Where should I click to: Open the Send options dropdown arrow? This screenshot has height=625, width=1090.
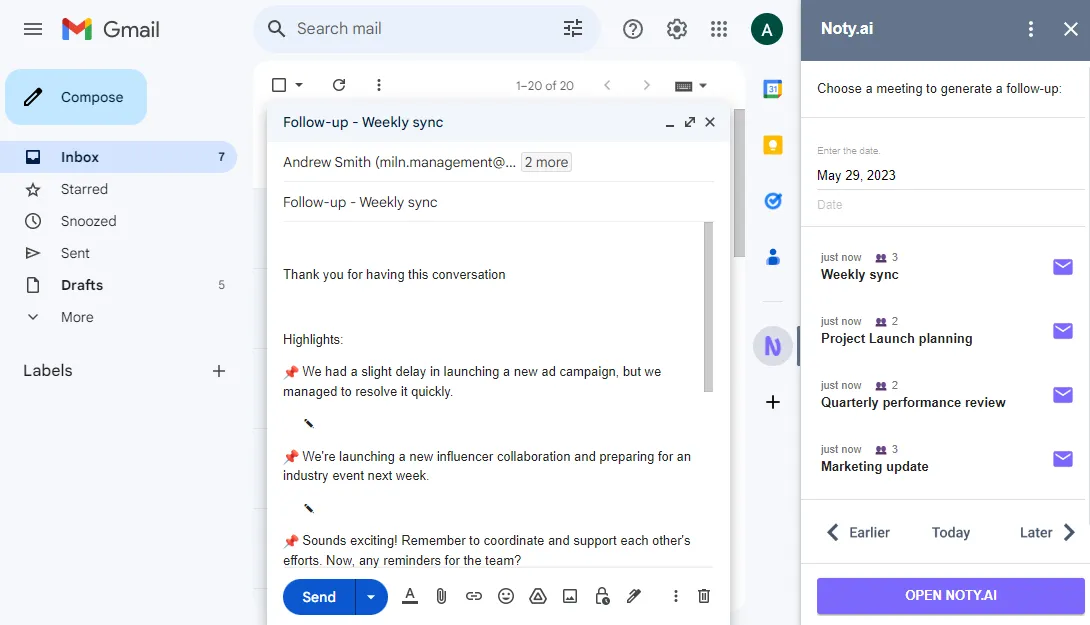click(x=371, y=596)
